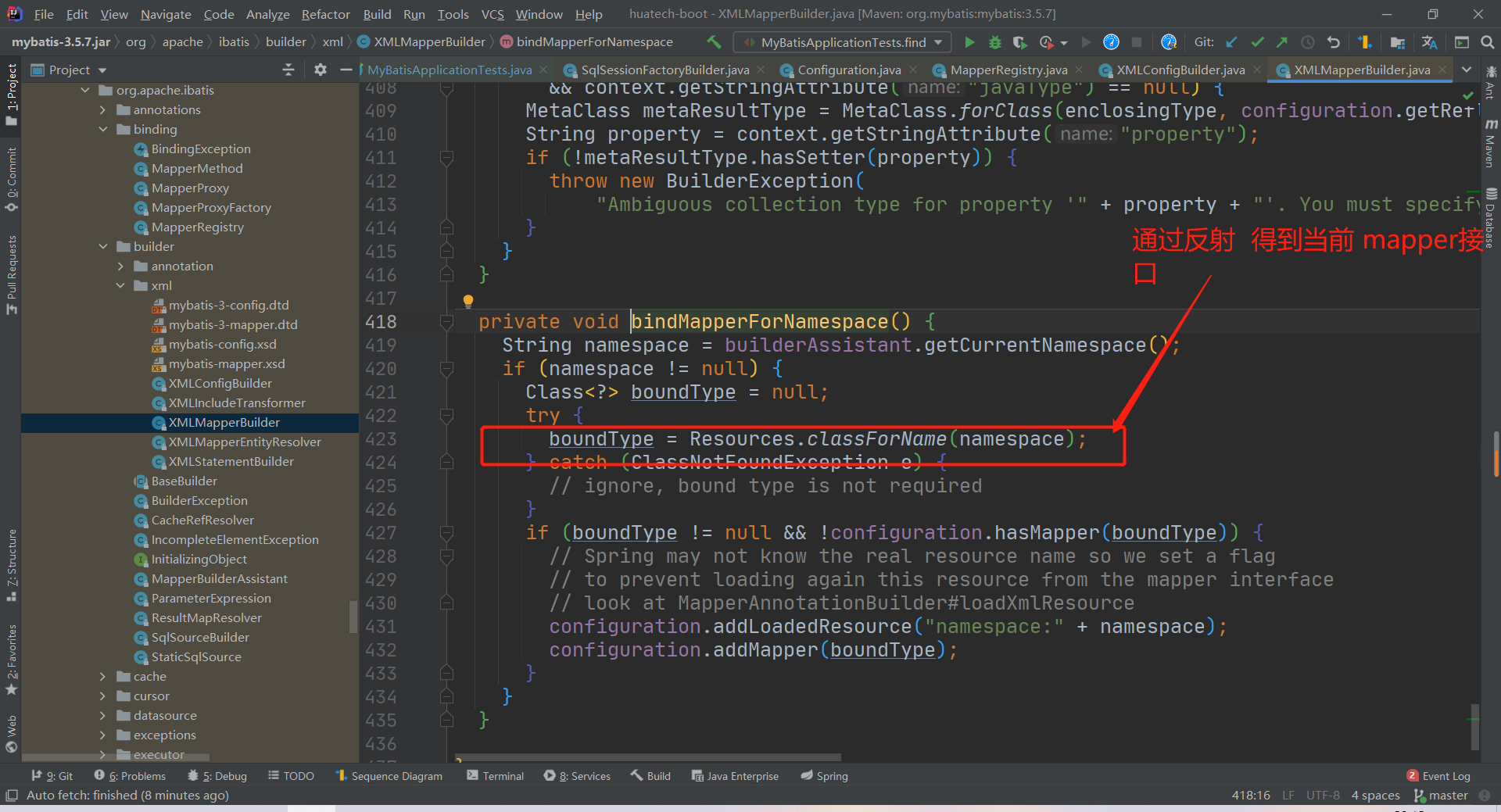Open Project panel settings gear
Screen dimensions: 1501x812
321,70
